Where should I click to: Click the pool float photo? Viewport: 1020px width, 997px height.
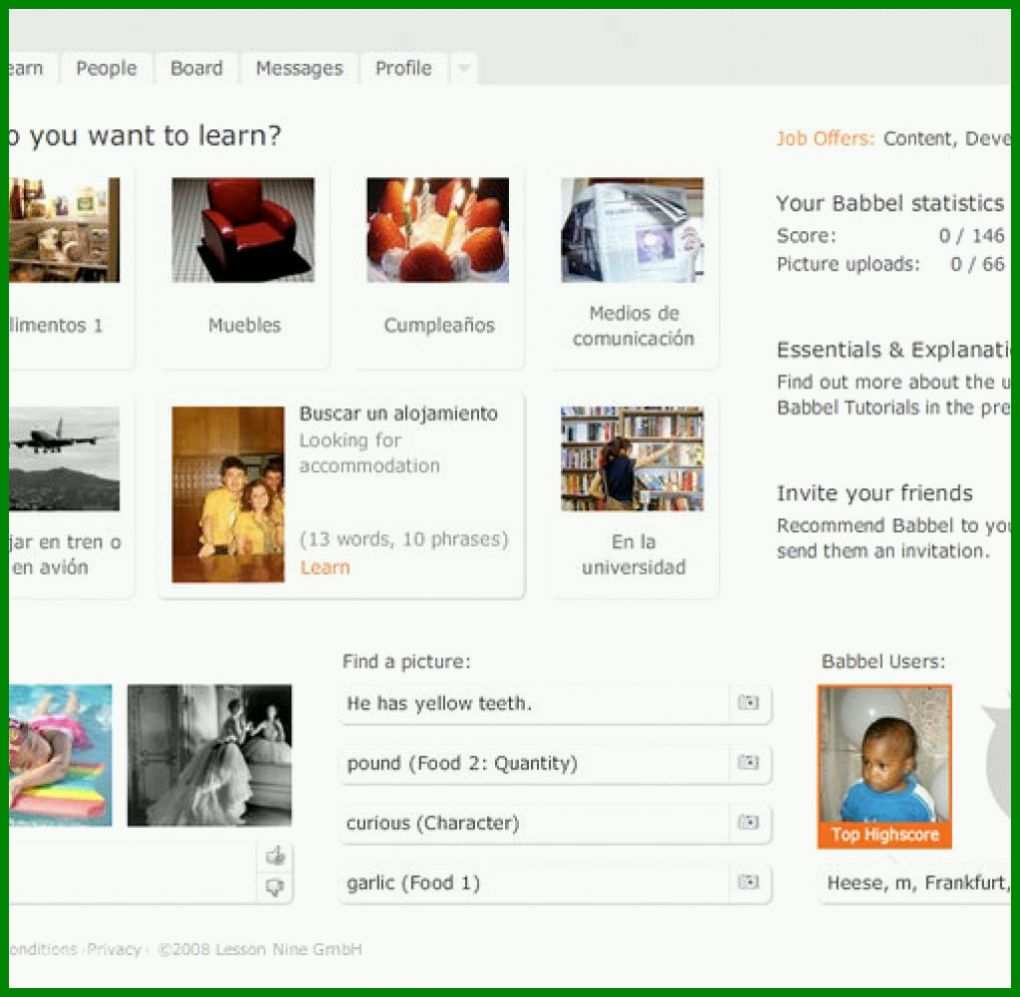60,755
